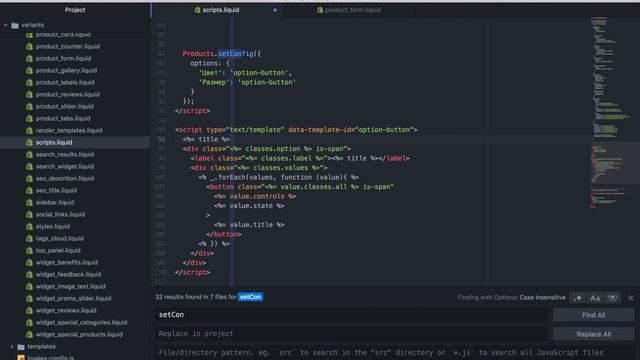
Task: Click the Project panel header
Action: click(x=75, y=10)
